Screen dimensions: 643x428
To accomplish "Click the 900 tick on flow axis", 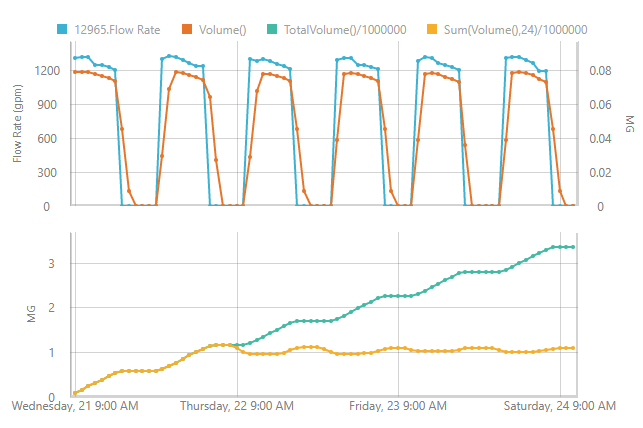I will point(48,105).
